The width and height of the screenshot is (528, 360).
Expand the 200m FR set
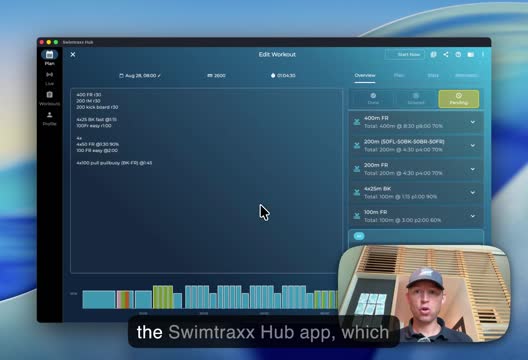[473, 169]
